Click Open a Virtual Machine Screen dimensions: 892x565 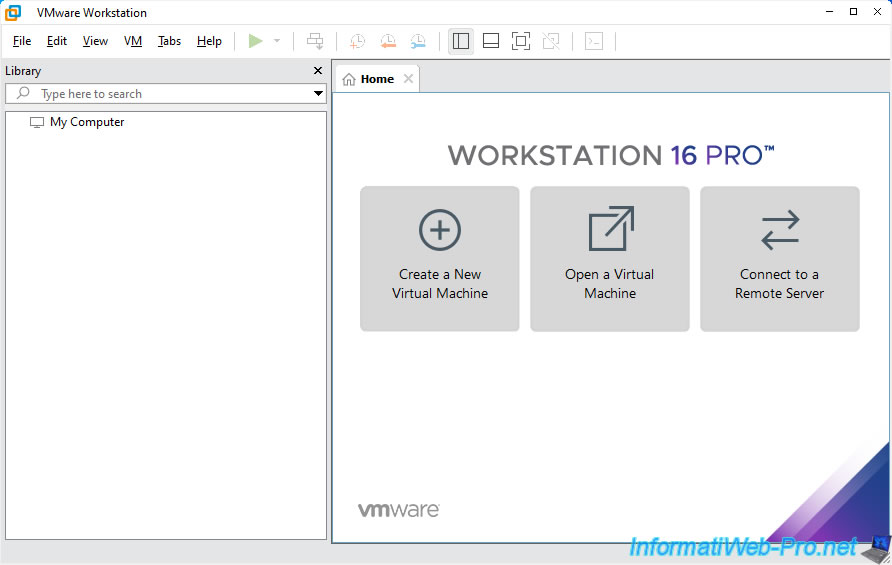pos(610,259)
